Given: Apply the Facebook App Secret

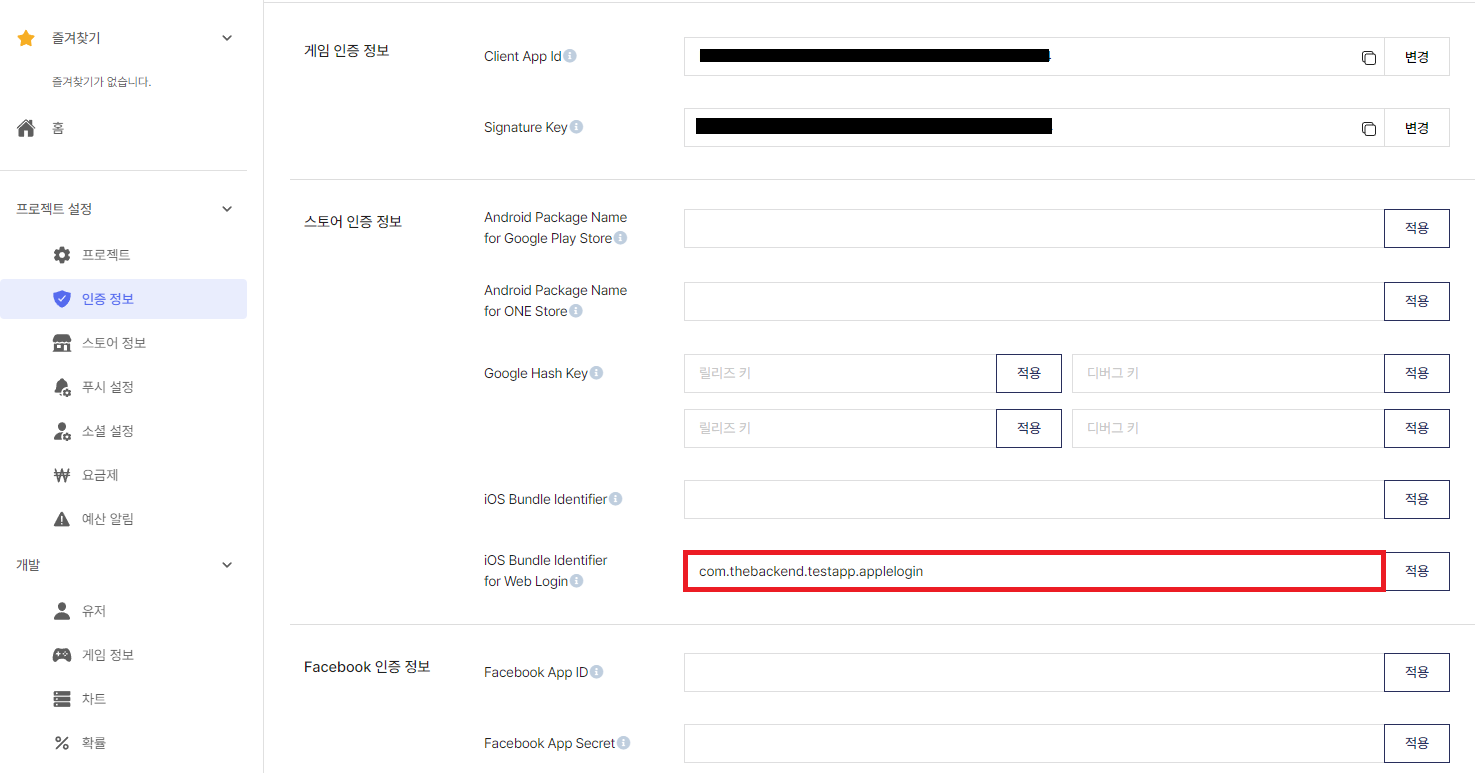Looking at the screenshot, I should 1417,743.
